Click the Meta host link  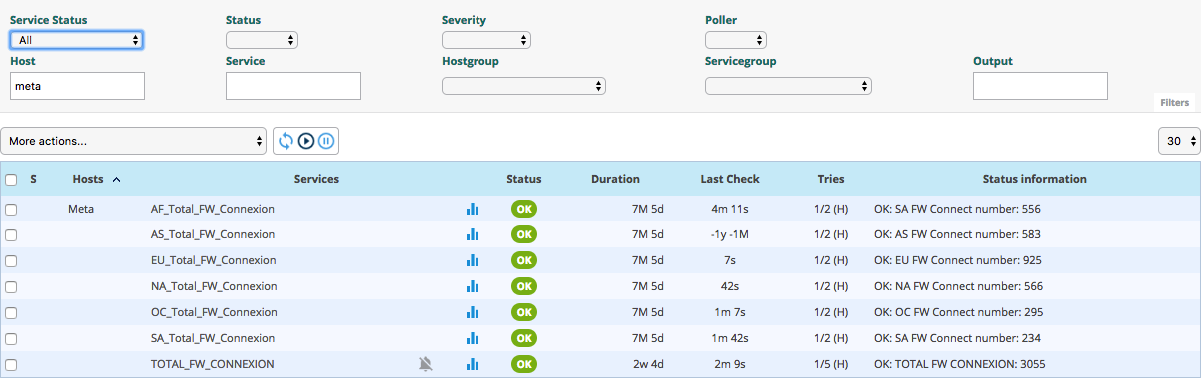[x=82, y=209]
